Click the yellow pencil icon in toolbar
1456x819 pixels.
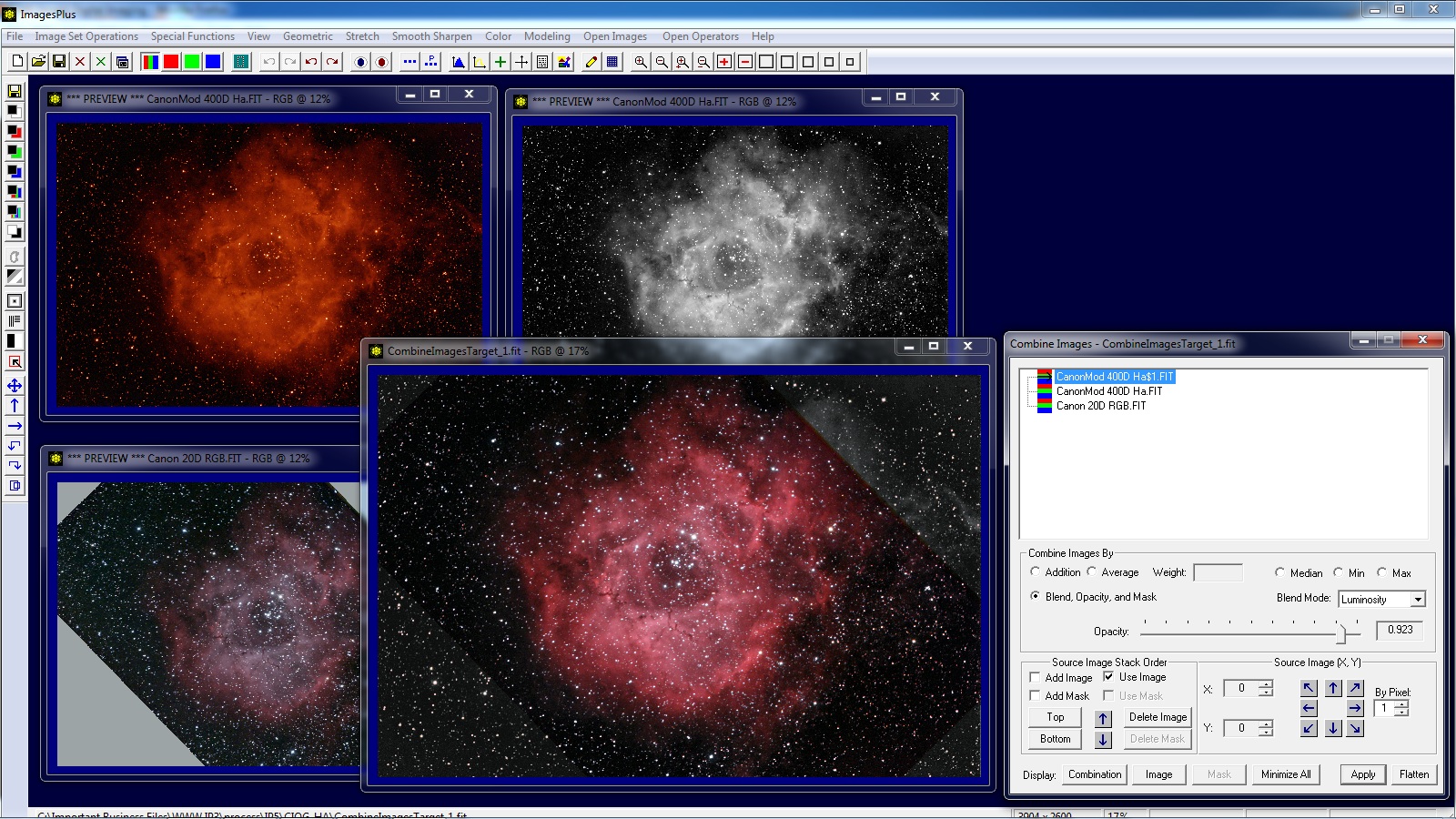591,62
